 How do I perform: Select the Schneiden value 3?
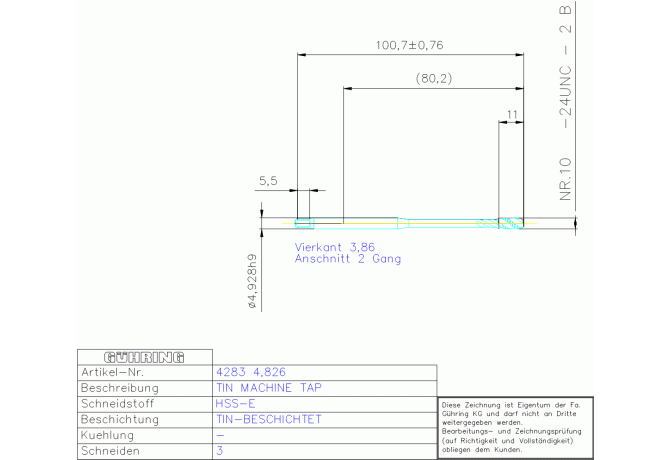click(x=219, y=452)
